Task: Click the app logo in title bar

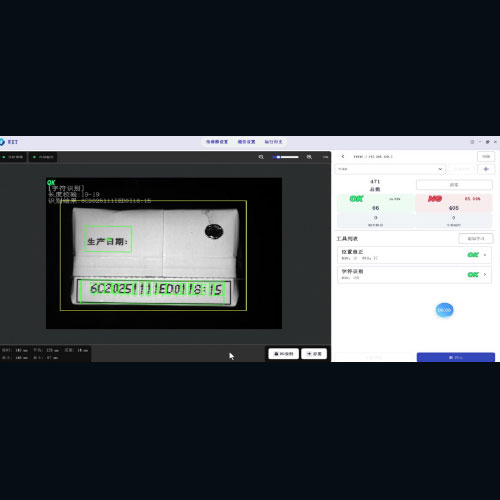Action: click(2, 142)
